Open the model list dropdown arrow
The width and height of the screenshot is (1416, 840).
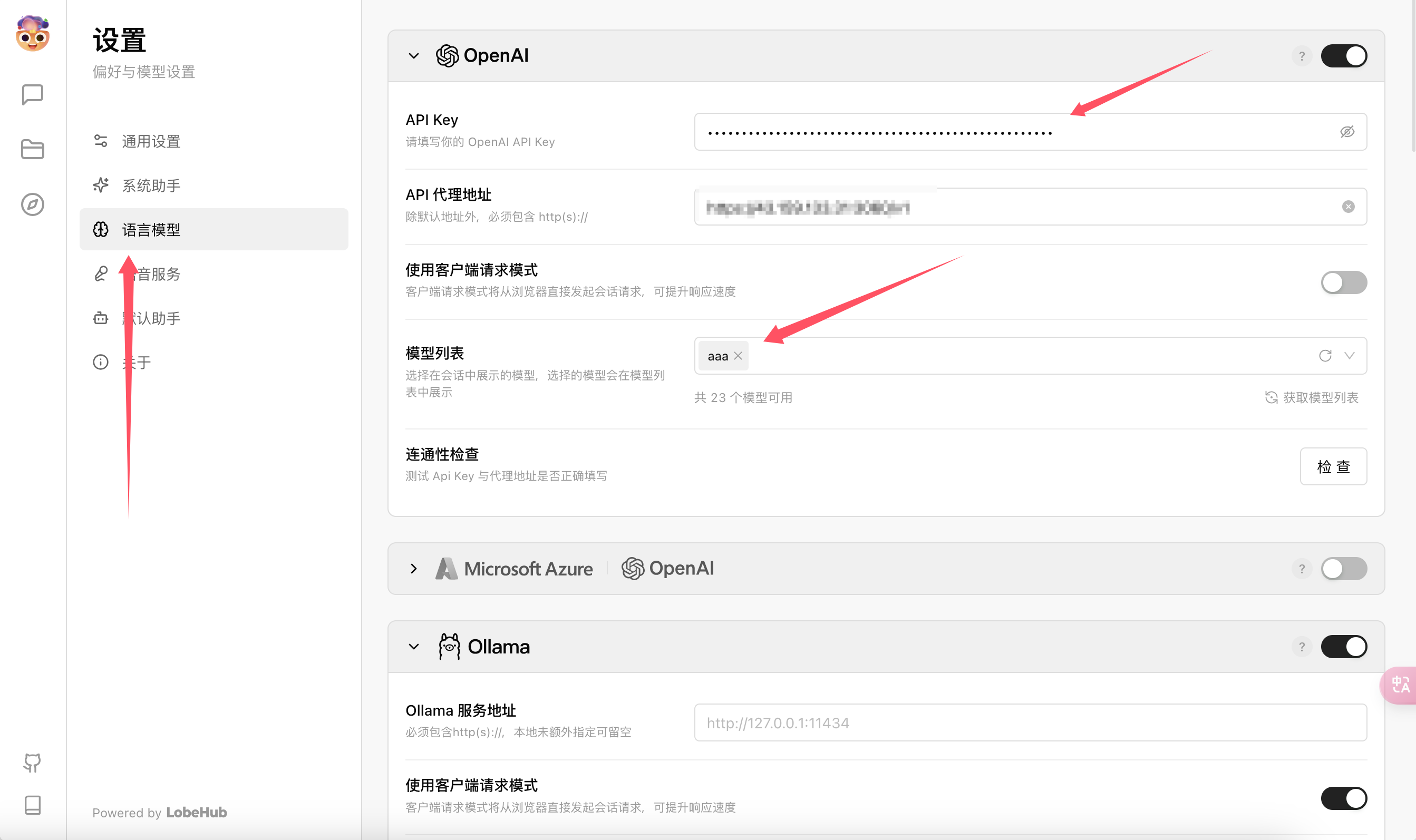[x=1349, y=356]
